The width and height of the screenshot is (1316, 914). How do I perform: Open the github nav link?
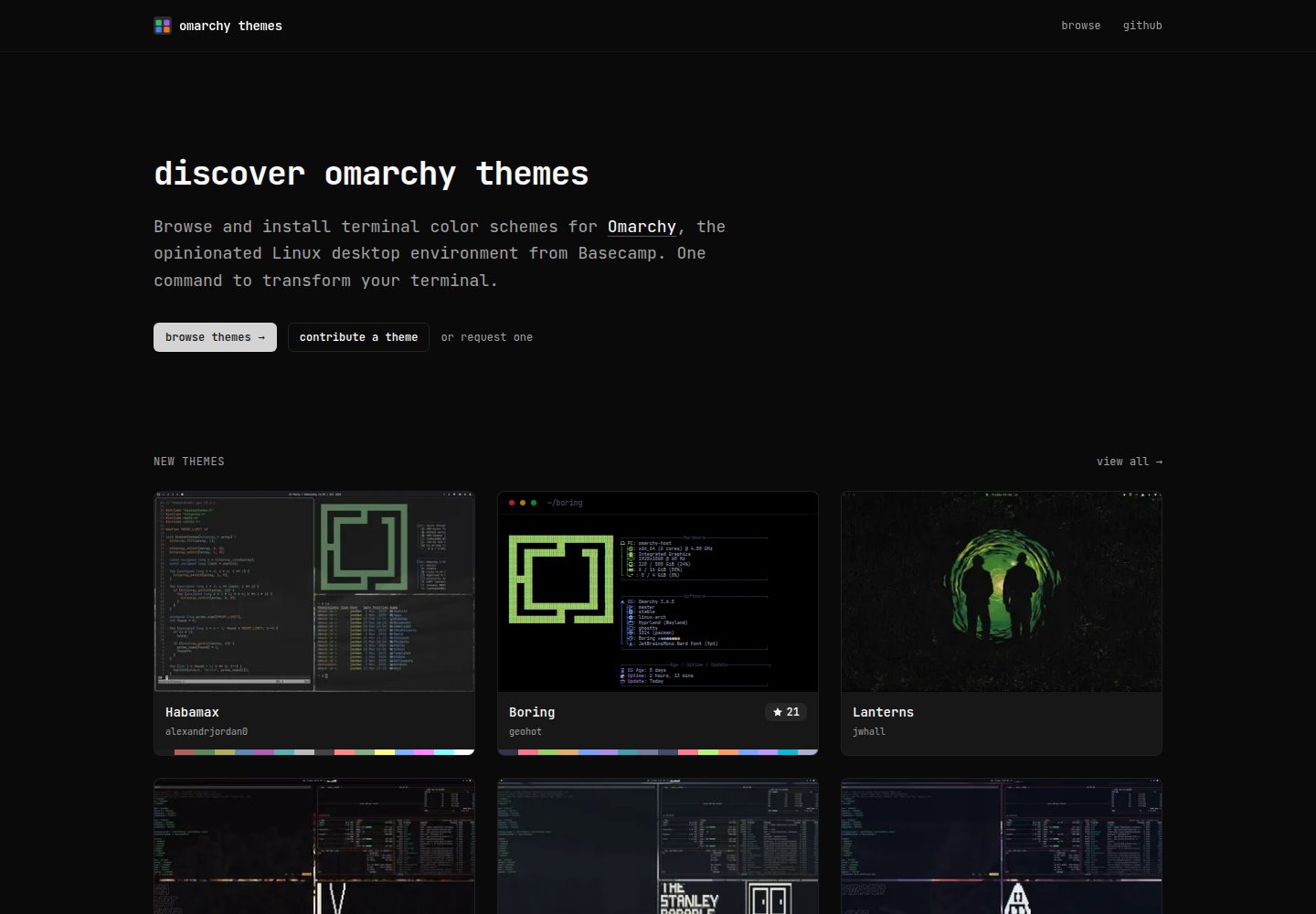pos(1142,26)
